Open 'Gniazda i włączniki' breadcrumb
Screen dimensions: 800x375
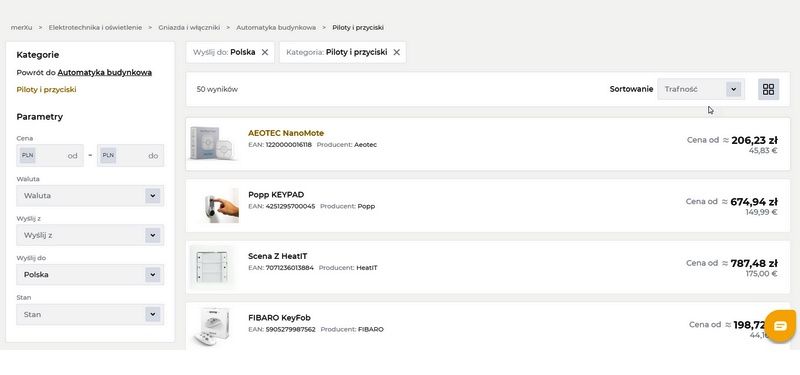[189, 28]
